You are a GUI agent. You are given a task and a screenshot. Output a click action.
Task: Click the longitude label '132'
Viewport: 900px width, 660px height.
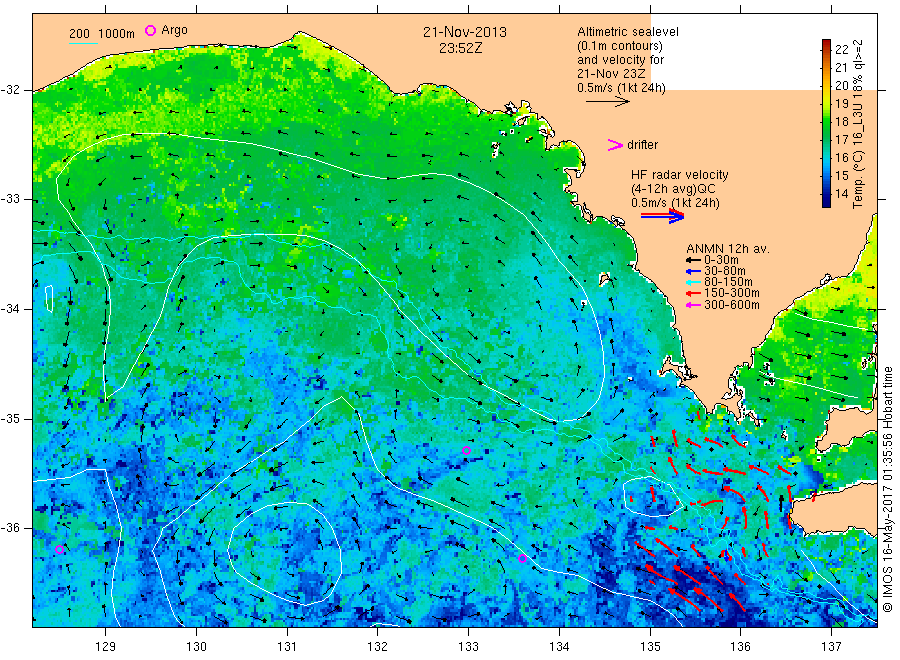pos(378,647)
